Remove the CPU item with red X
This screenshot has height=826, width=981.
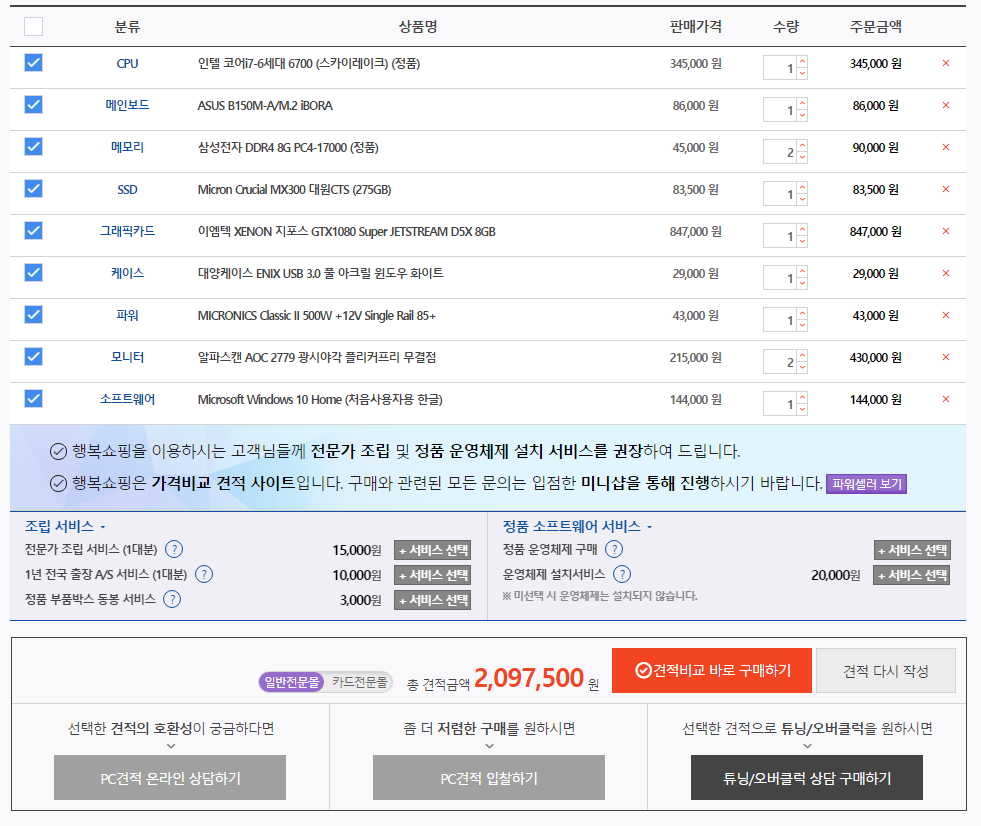click(x=946, y=63)
